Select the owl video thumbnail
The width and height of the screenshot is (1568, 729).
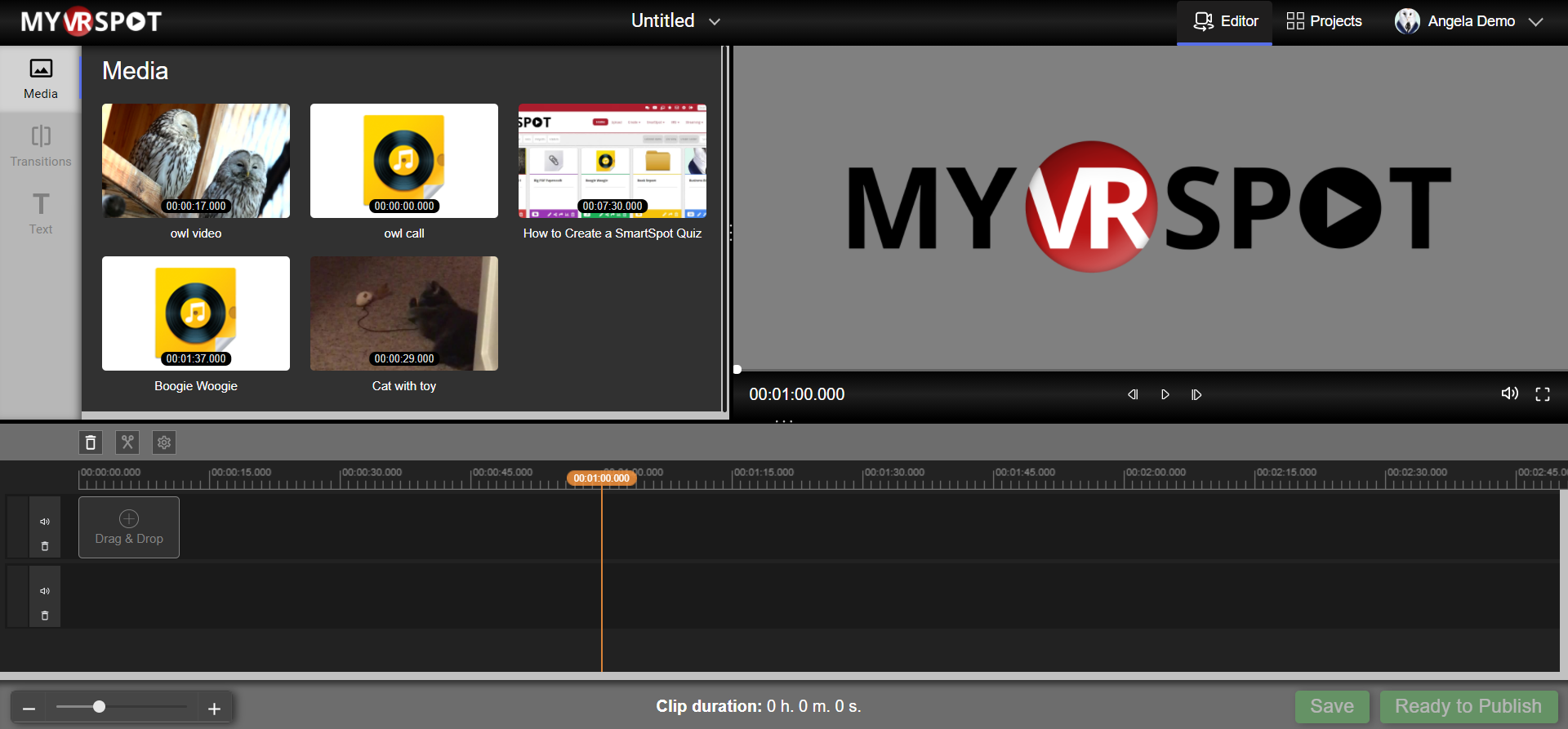pos(196,161)
